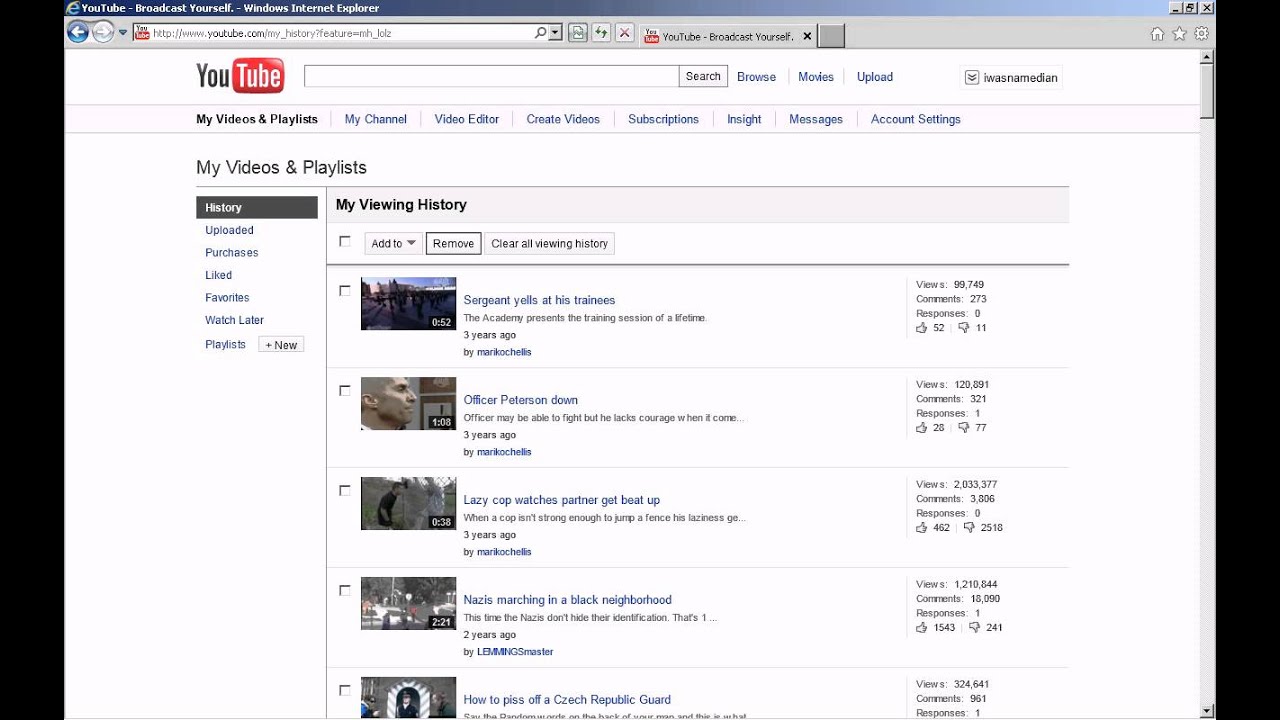The height and width of the screenshot is (720, 1280).
Task: Select the YouTube - Broadcast Yourself tab
Action: coord(727,36)
